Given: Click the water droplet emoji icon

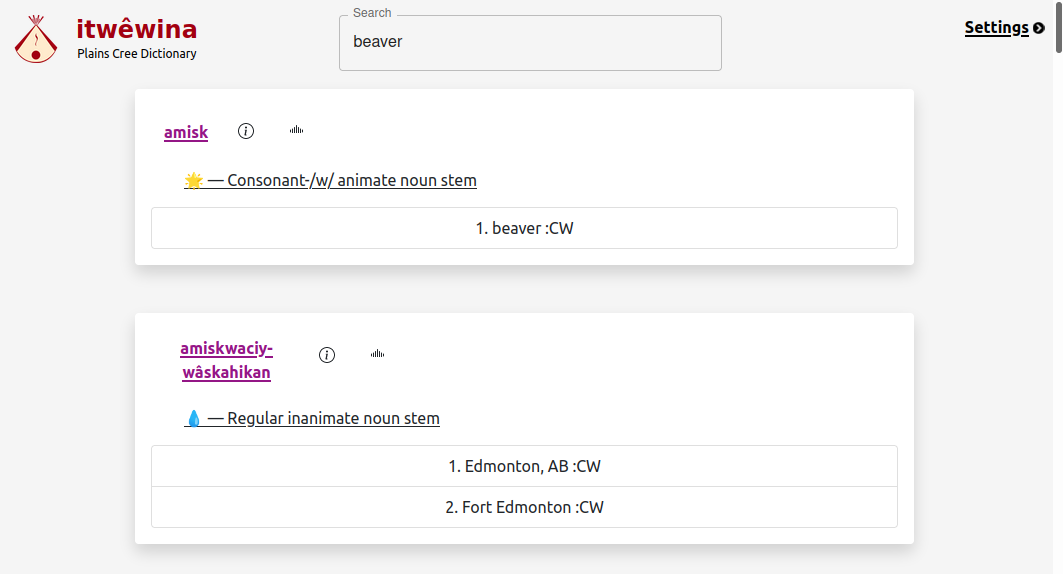Looking at the screenshot, I should tap(194, 419).
